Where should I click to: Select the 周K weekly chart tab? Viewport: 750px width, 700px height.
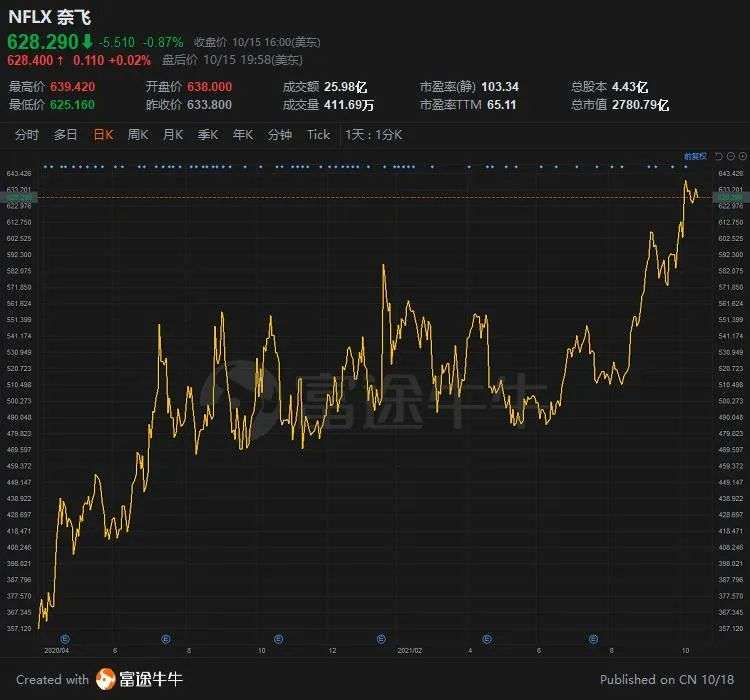(137, 135)
